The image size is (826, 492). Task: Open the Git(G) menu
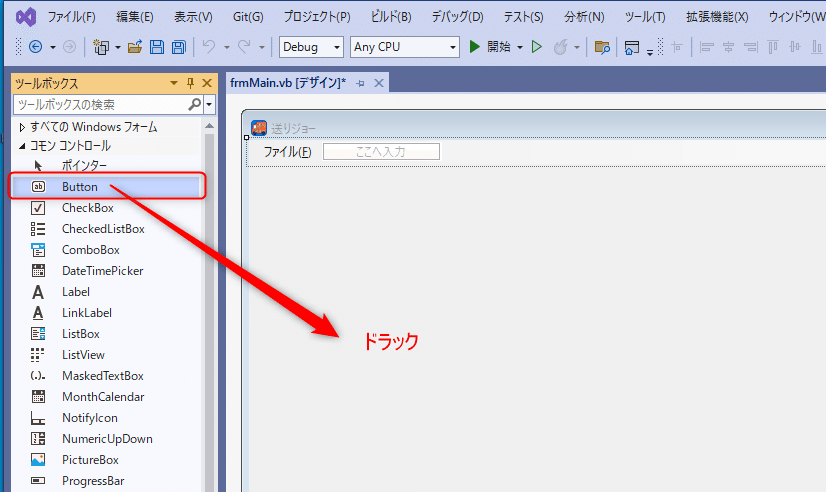click(x=248, y=17)
